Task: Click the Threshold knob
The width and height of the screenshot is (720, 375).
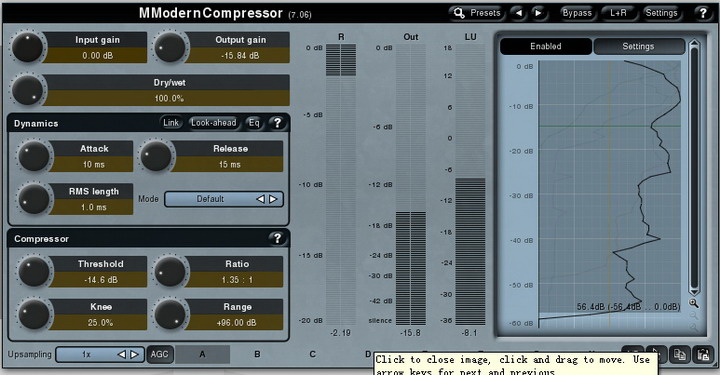Action: point(34,271)
